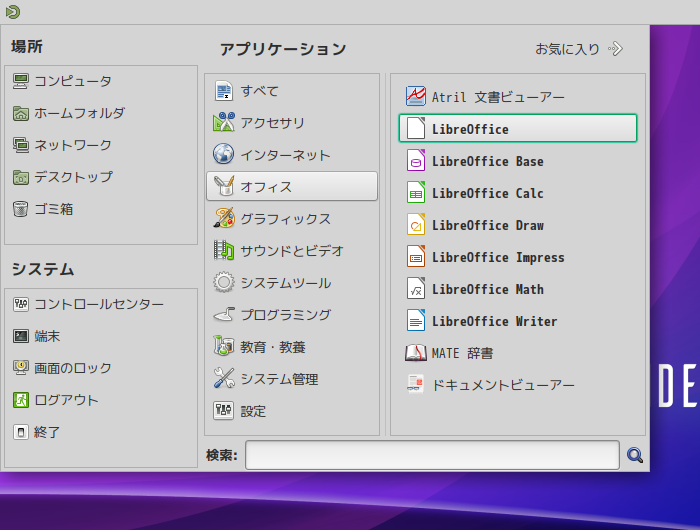Select the システムツール category
700x530 pixels.
click(x=292, y=283)
